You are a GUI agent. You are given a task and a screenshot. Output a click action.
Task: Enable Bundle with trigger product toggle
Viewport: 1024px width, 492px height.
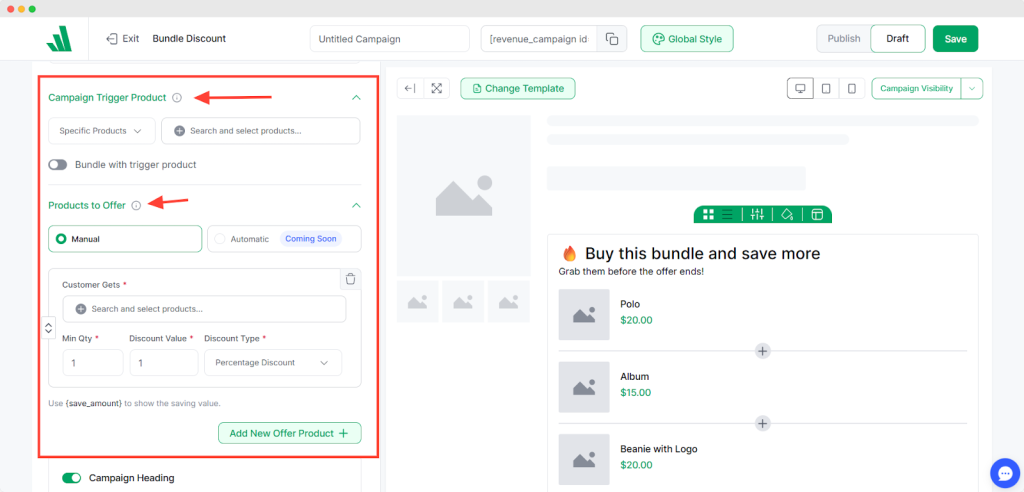coord(58,164)
